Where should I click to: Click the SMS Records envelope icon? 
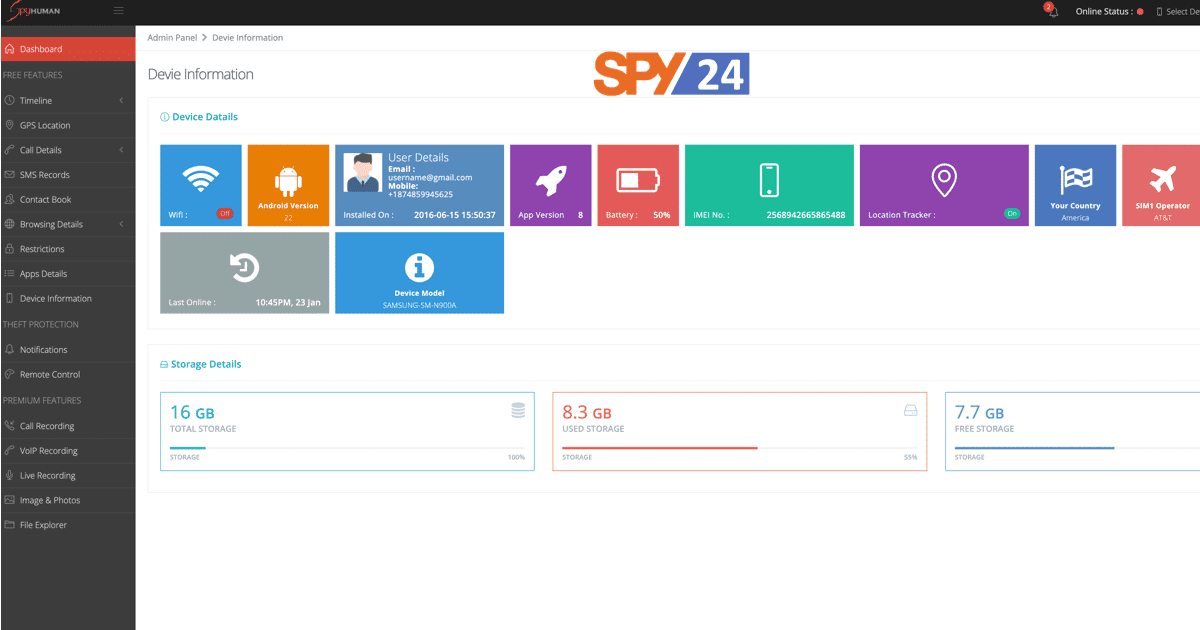coord(9,175)
